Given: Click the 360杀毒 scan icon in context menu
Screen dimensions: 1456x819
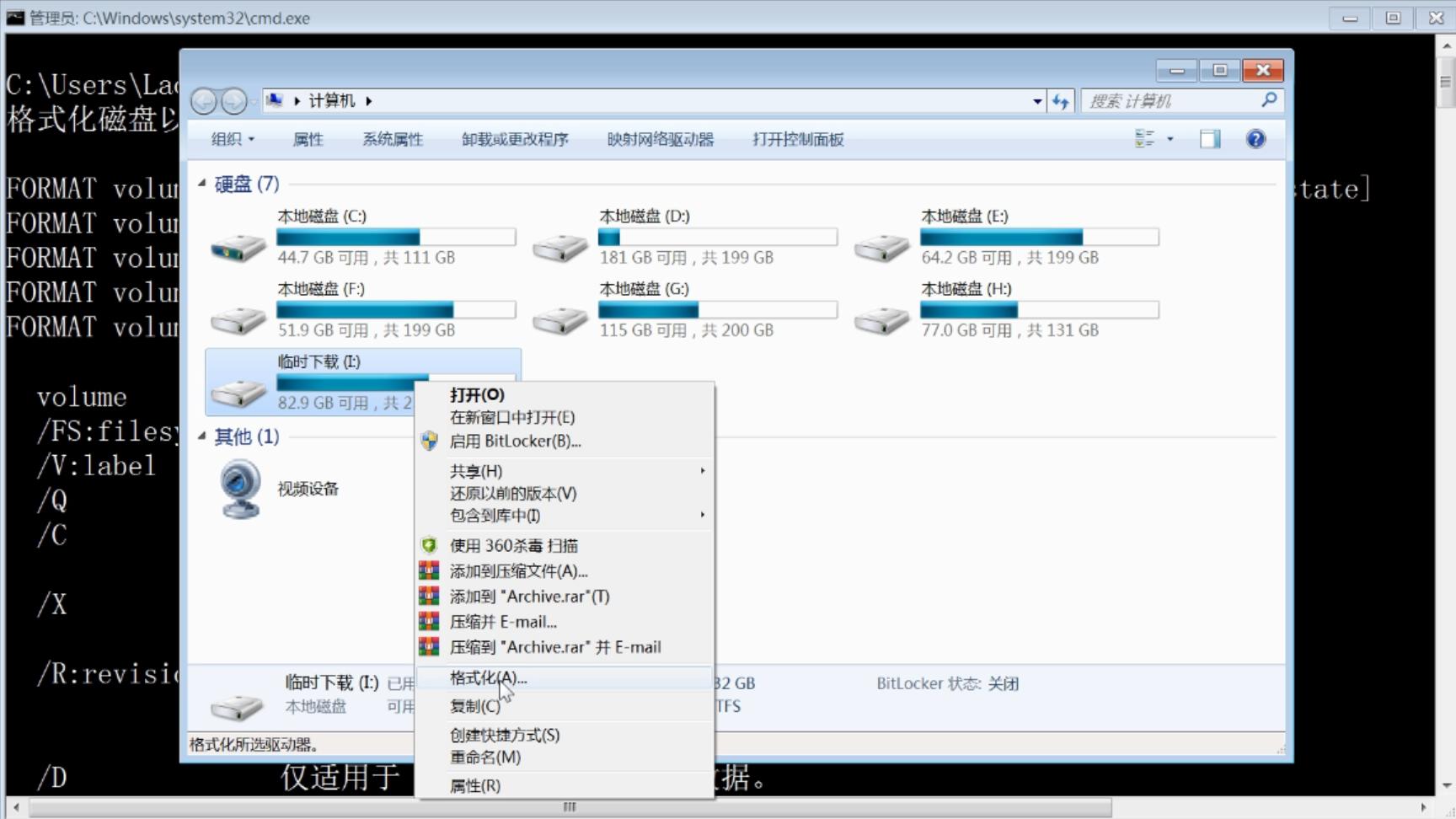Looking at the screenshot, I should [x=429, y=545].
